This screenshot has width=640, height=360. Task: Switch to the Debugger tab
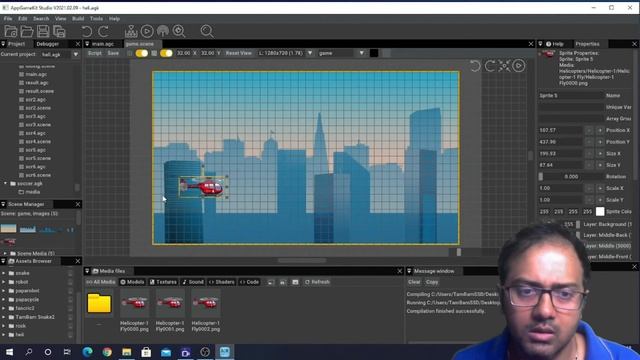[x=47, y=44]
